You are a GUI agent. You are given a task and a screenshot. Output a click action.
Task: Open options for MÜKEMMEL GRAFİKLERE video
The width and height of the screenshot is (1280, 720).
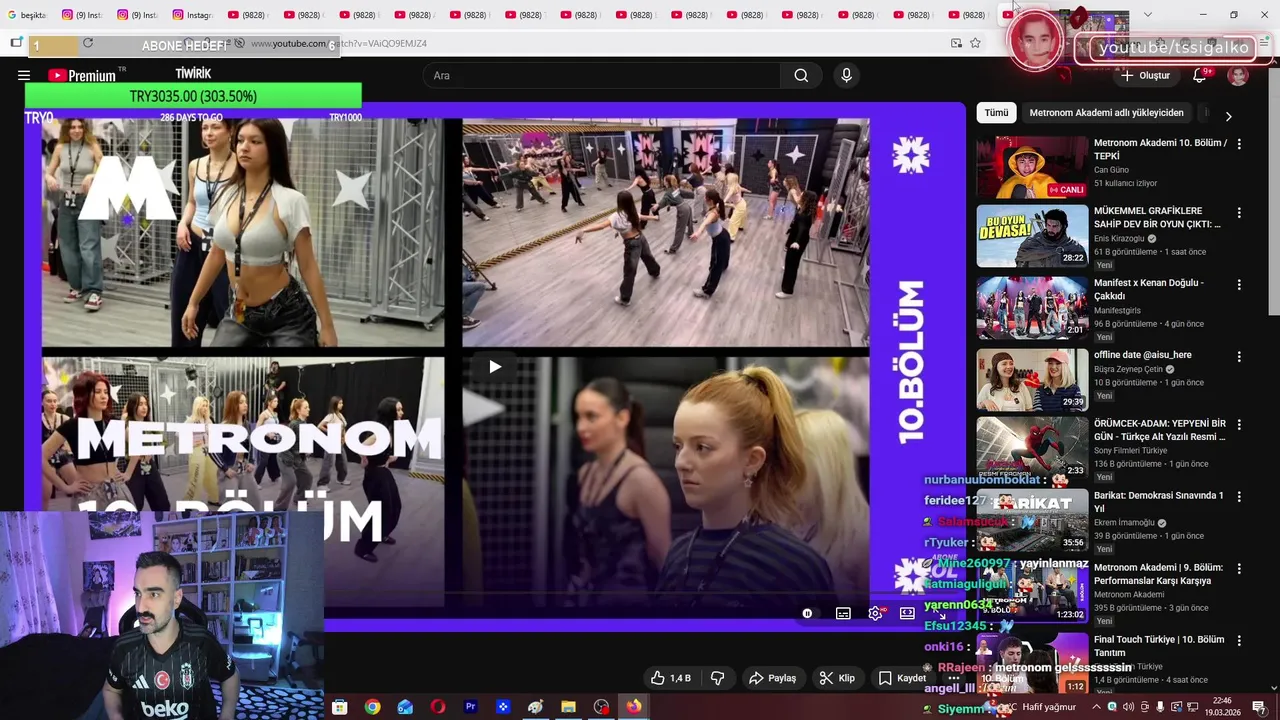click(1239, 213)
